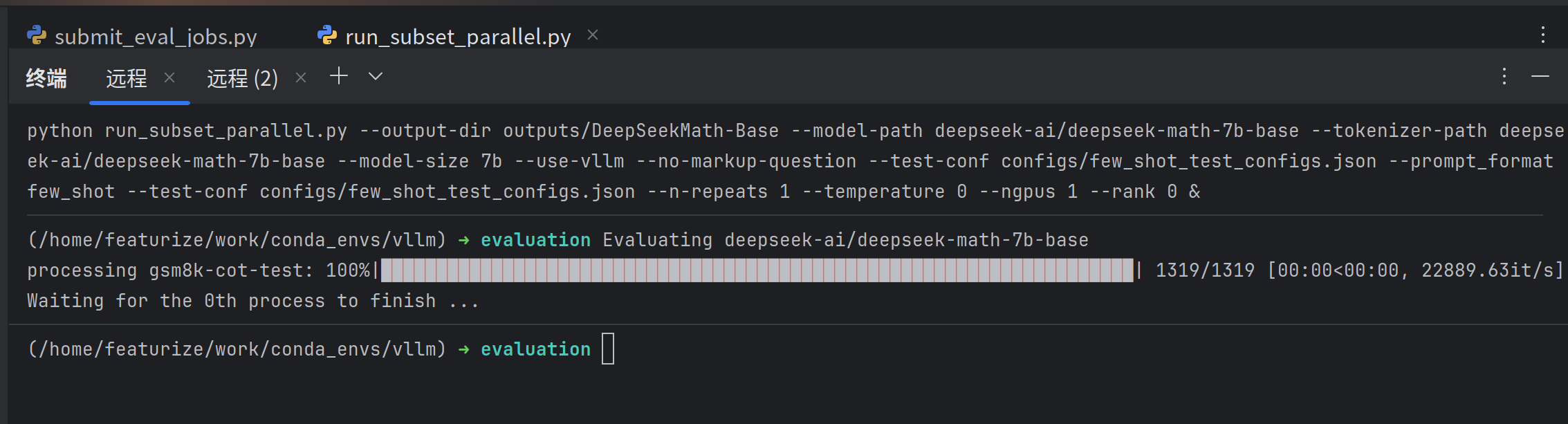The height and width of the screenshot is (424, 1568).
Task: Select the 远程 terminal session tab
Action: coord(127,78)
